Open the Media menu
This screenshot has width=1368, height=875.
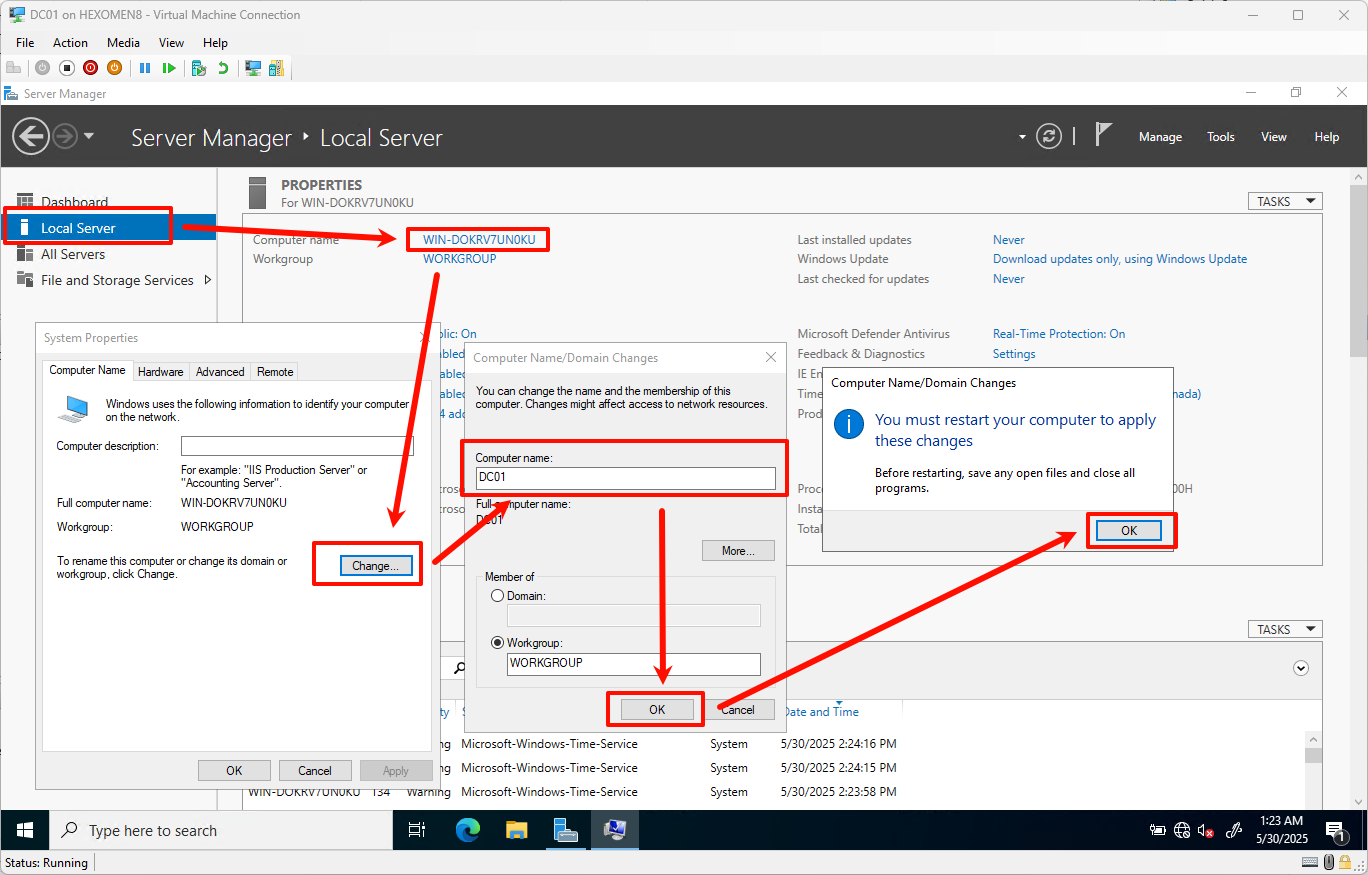click(123, 43)
